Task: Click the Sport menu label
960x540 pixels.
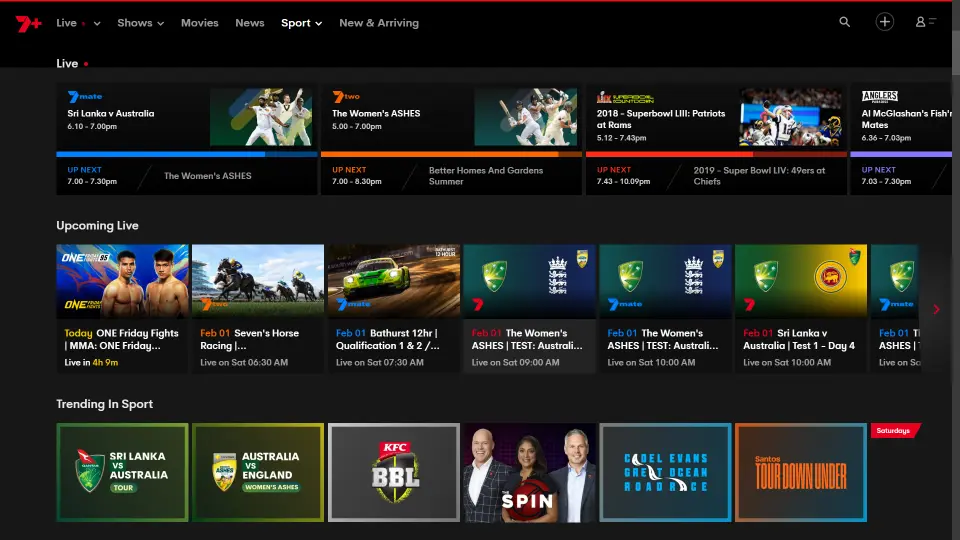Action: tap(296, 23)
